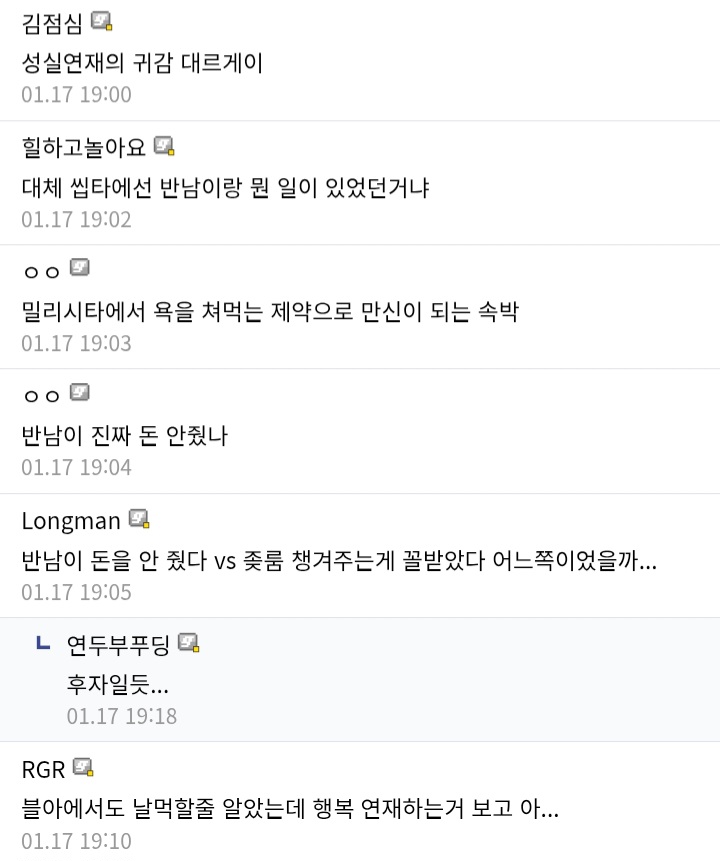Open the 연두부푸딩 nickname in the reply

118,644
